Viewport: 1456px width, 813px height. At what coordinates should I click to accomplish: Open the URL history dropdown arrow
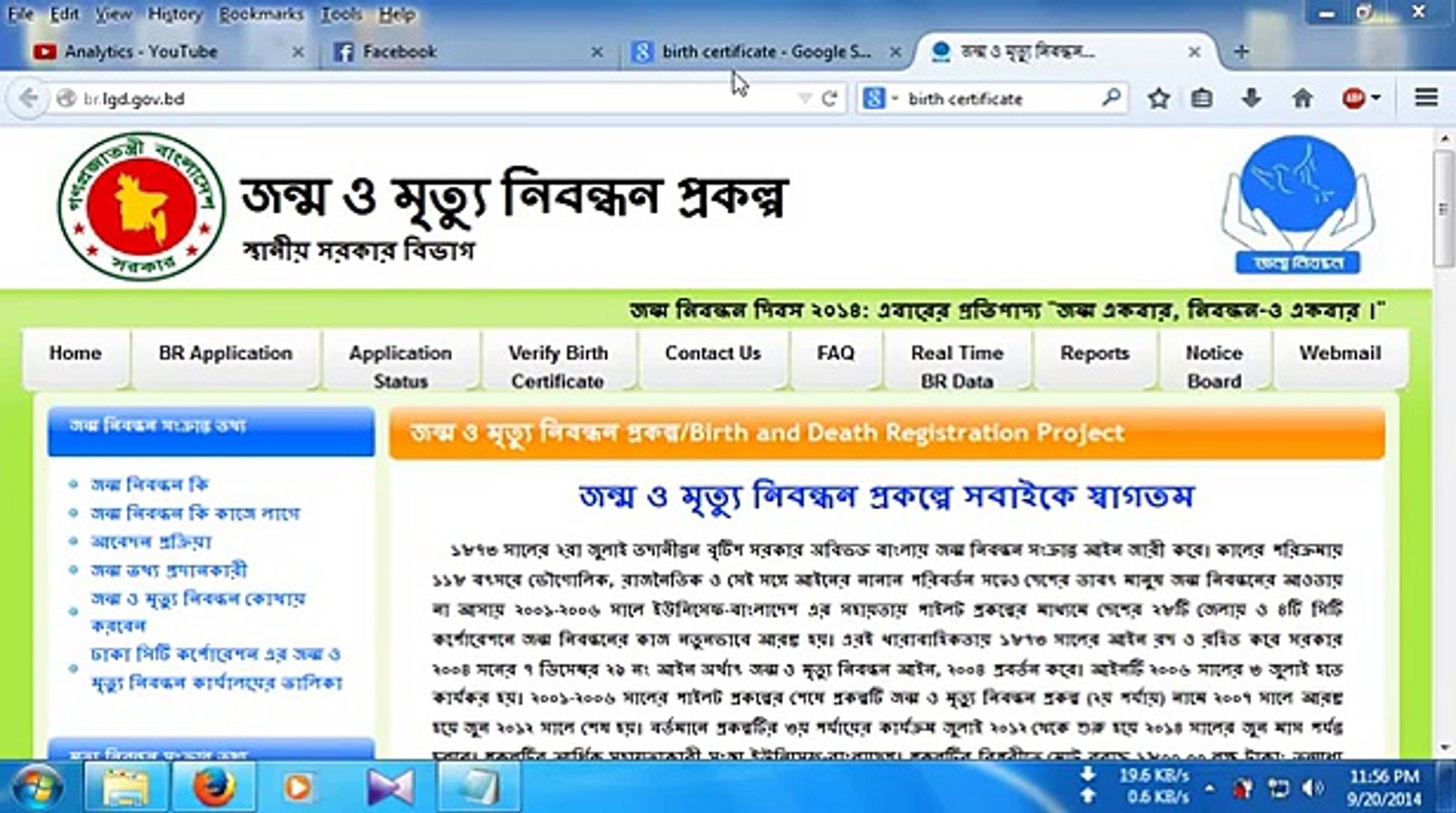click(804, 99)
